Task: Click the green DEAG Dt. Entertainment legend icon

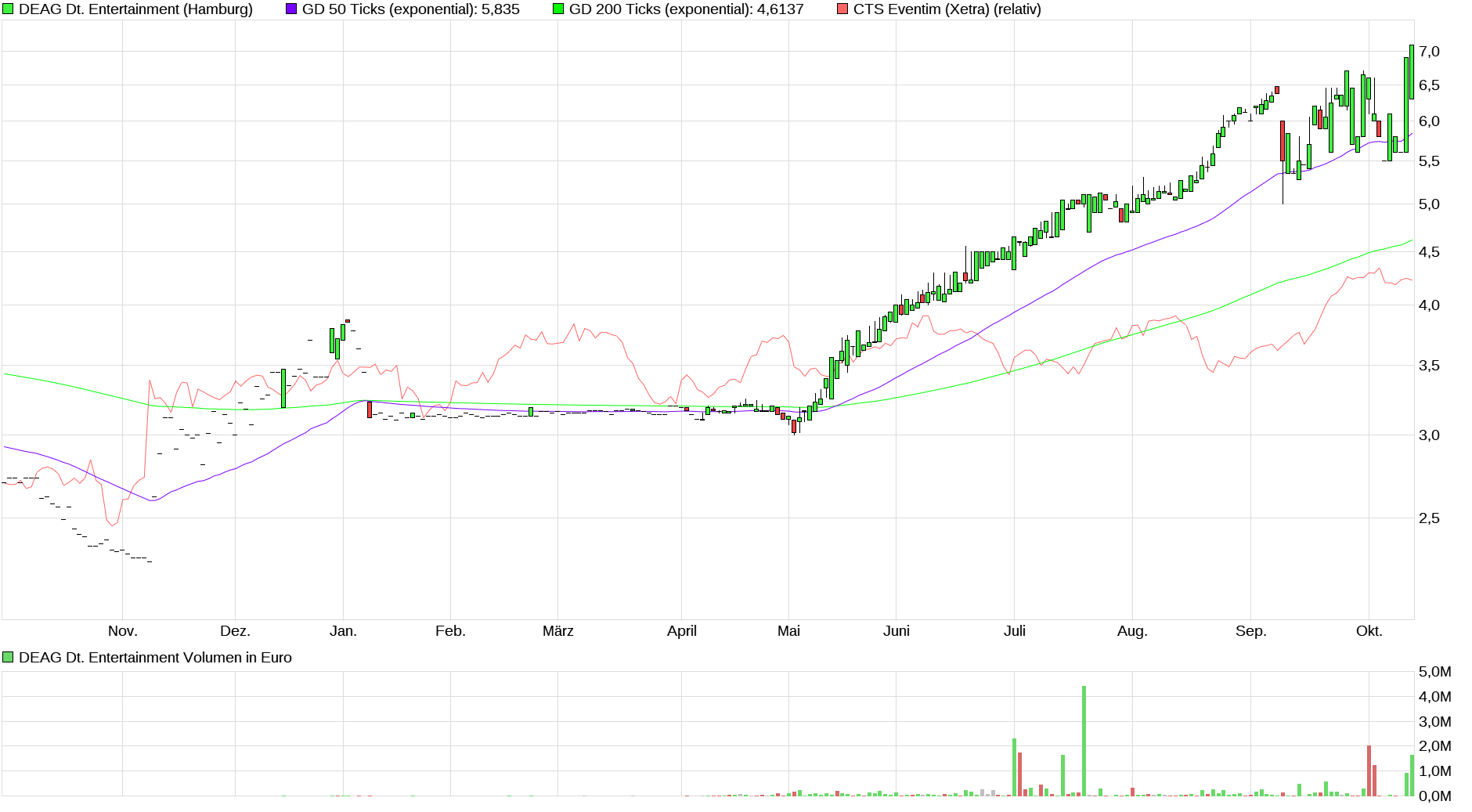Action: [x=8, y=9]
